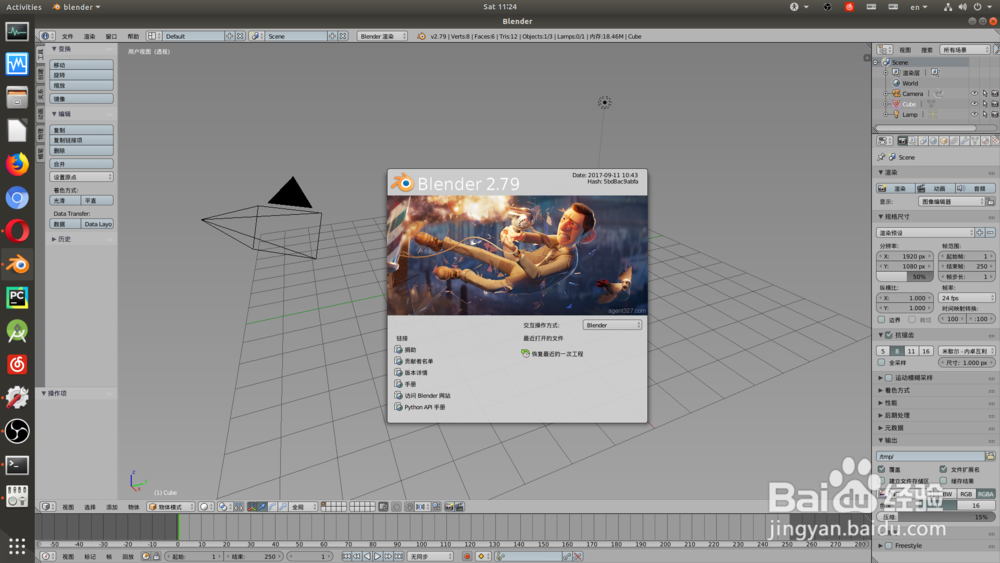The image size is (1000, 563).
Task: Open the Modifiers wrench tab icon
Action: (964, 140)
